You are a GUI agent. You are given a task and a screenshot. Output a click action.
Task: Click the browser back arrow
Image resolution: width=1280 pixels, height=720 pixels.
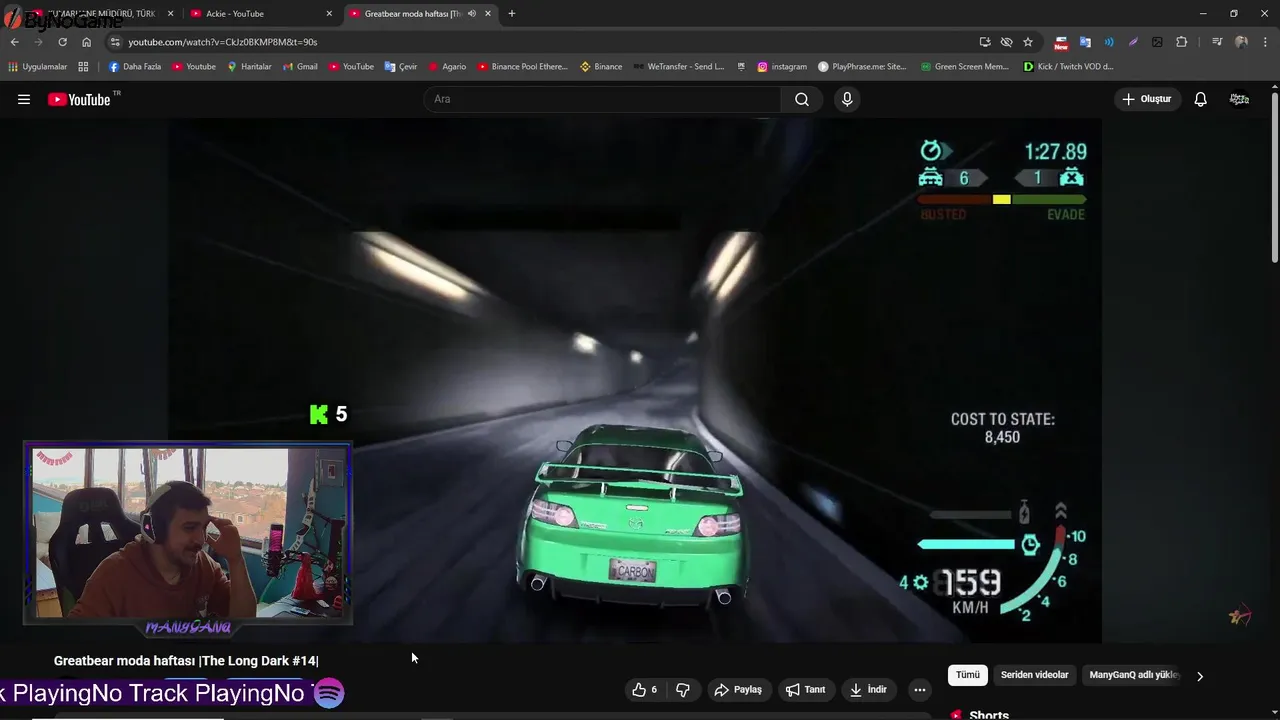[14, 42]
